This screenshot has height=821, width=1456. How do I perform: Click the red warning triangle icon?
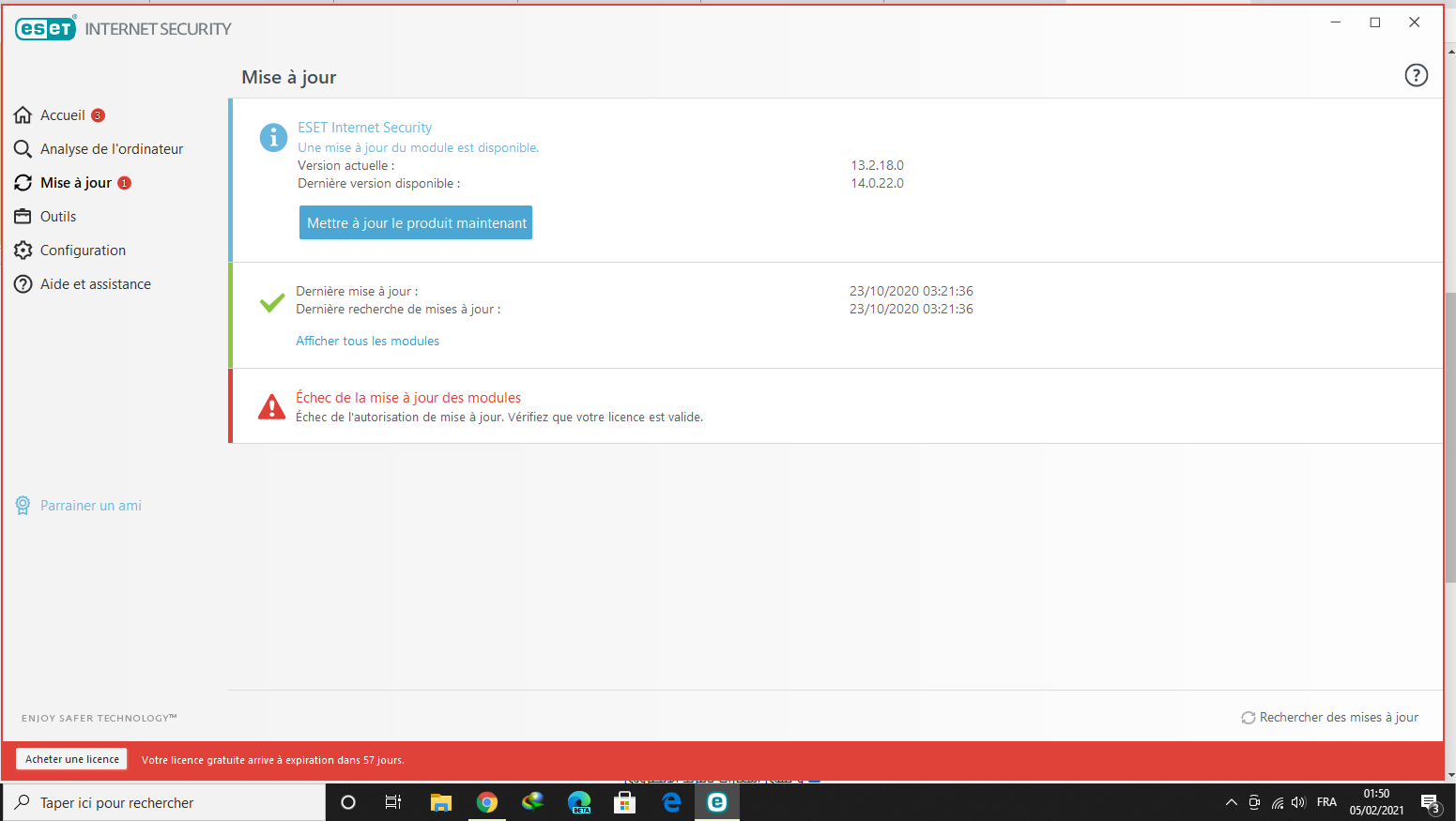click(x=271, y=406)
